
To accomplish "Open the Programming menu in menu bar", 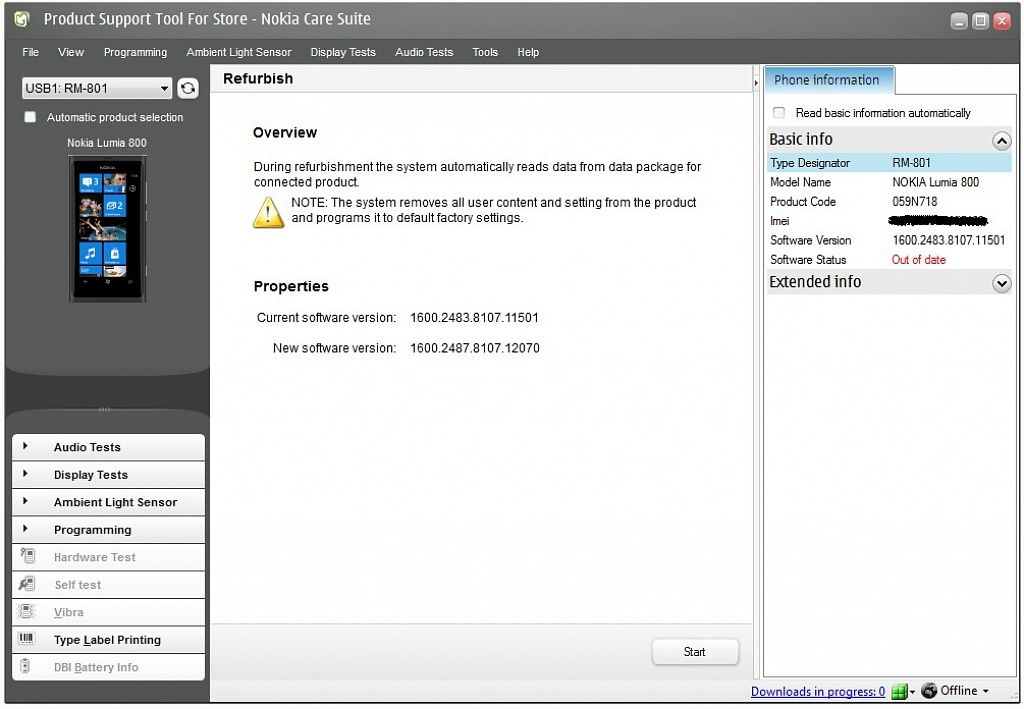I will coord(135,52).
